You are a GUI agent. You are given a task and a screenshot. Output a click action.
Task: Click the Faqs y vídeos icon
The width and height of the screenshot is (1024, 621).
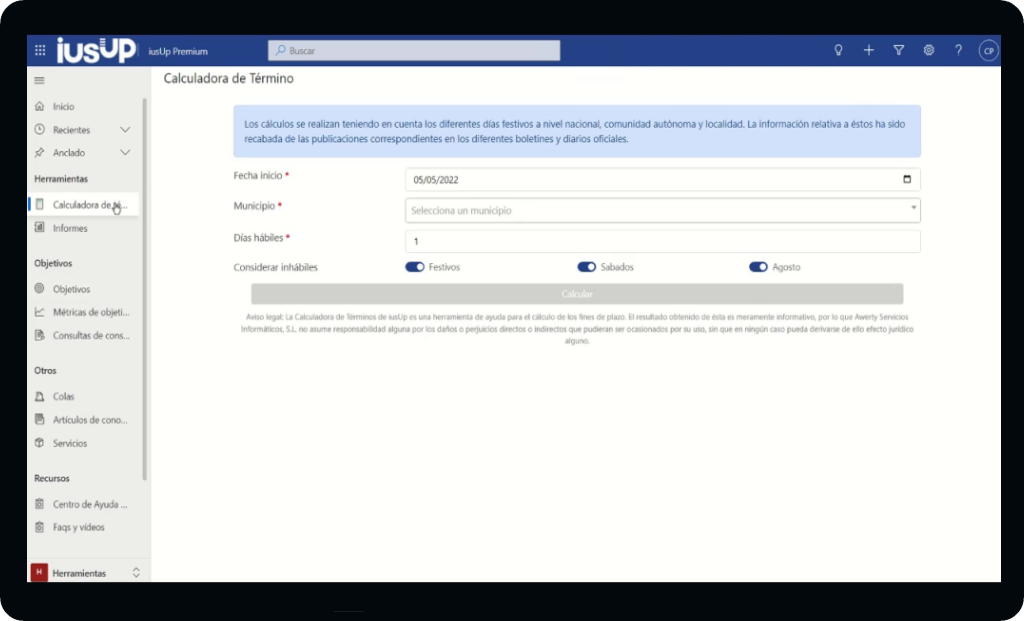click(x=40, y=527)
